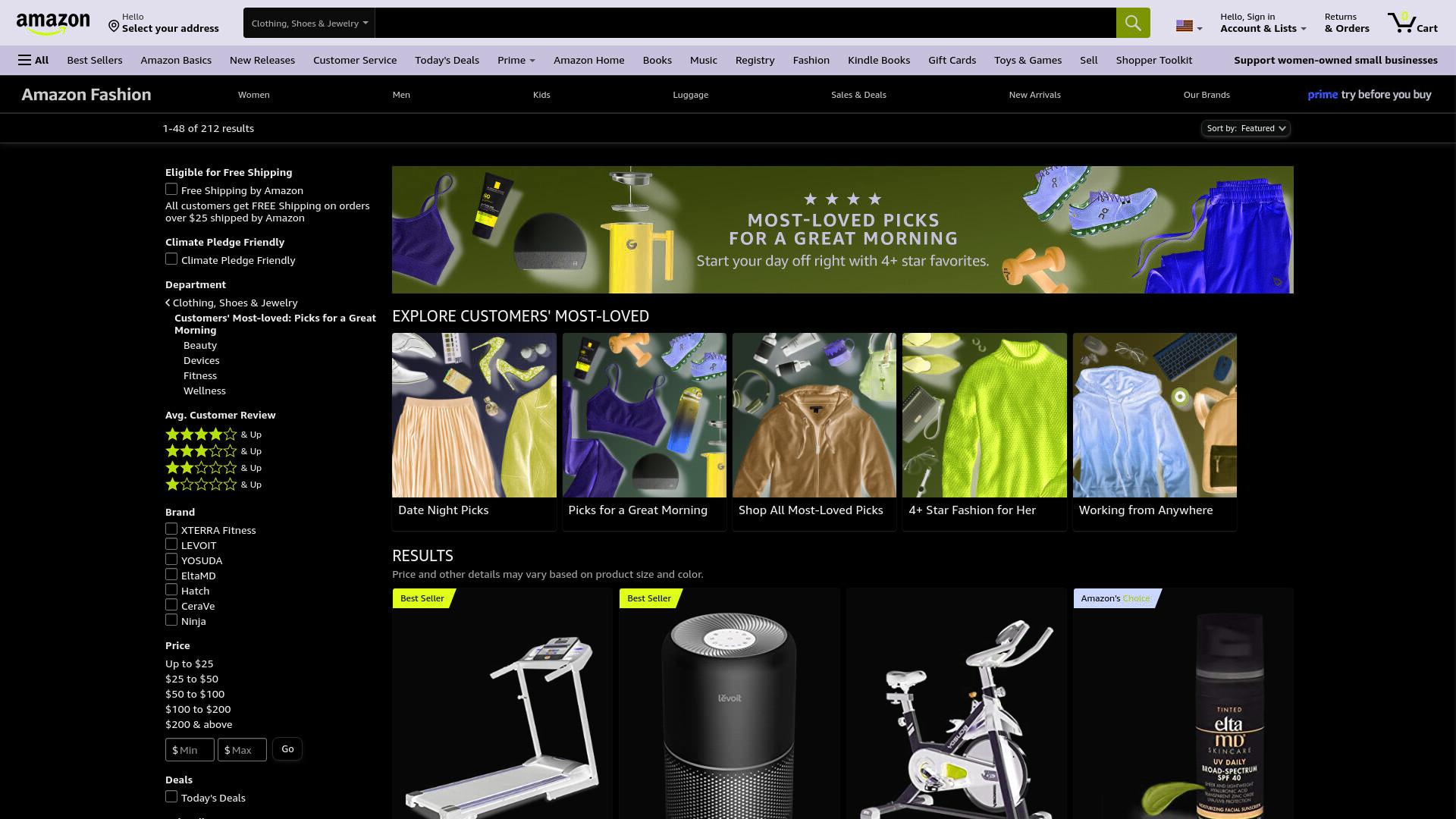This screenshot has width=1456, height=819.
Task: Click Best Sellers in nav bar
Action: (94, 60)
